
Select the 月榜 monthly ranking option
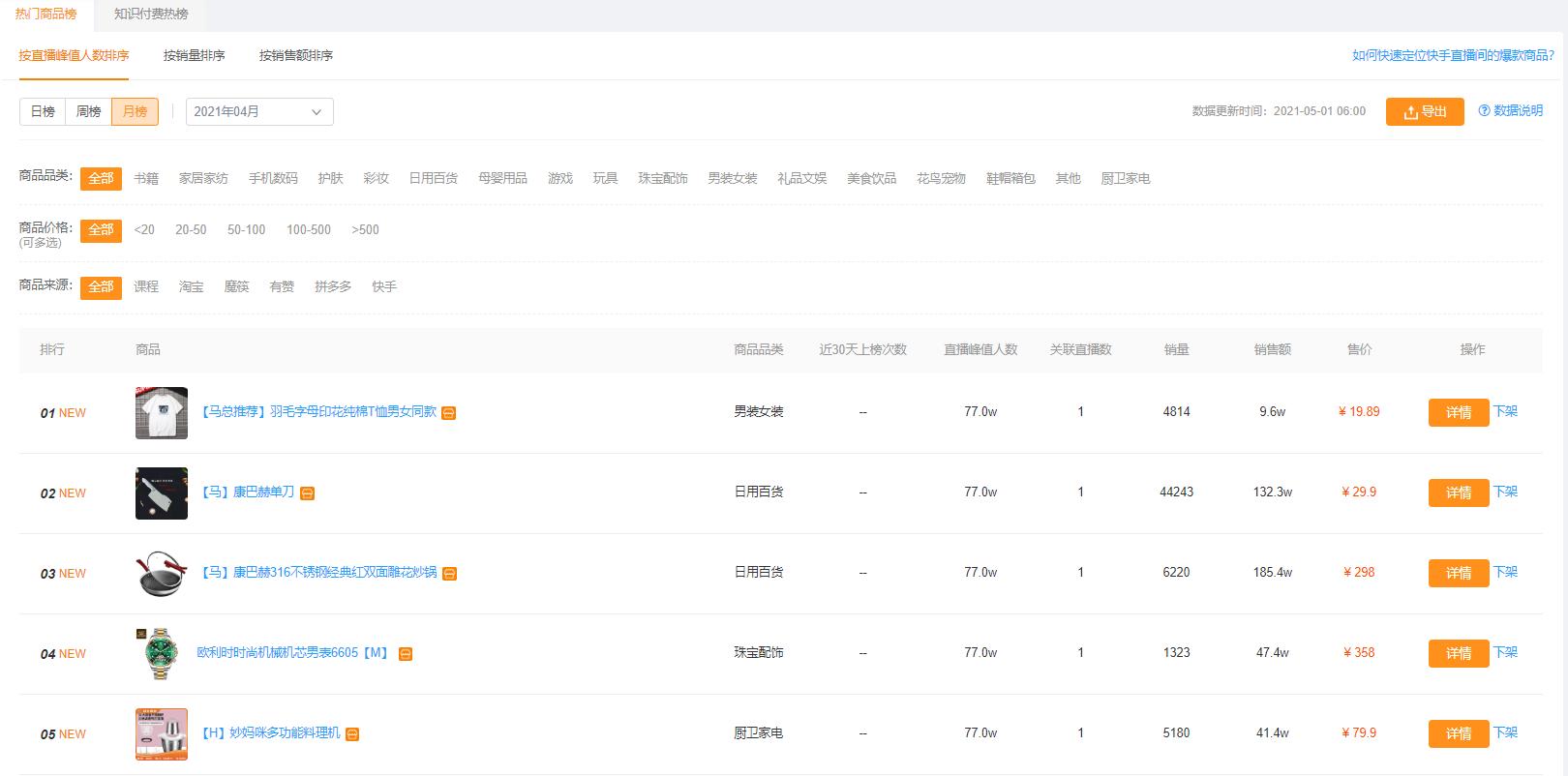click(x=135, y=112)
